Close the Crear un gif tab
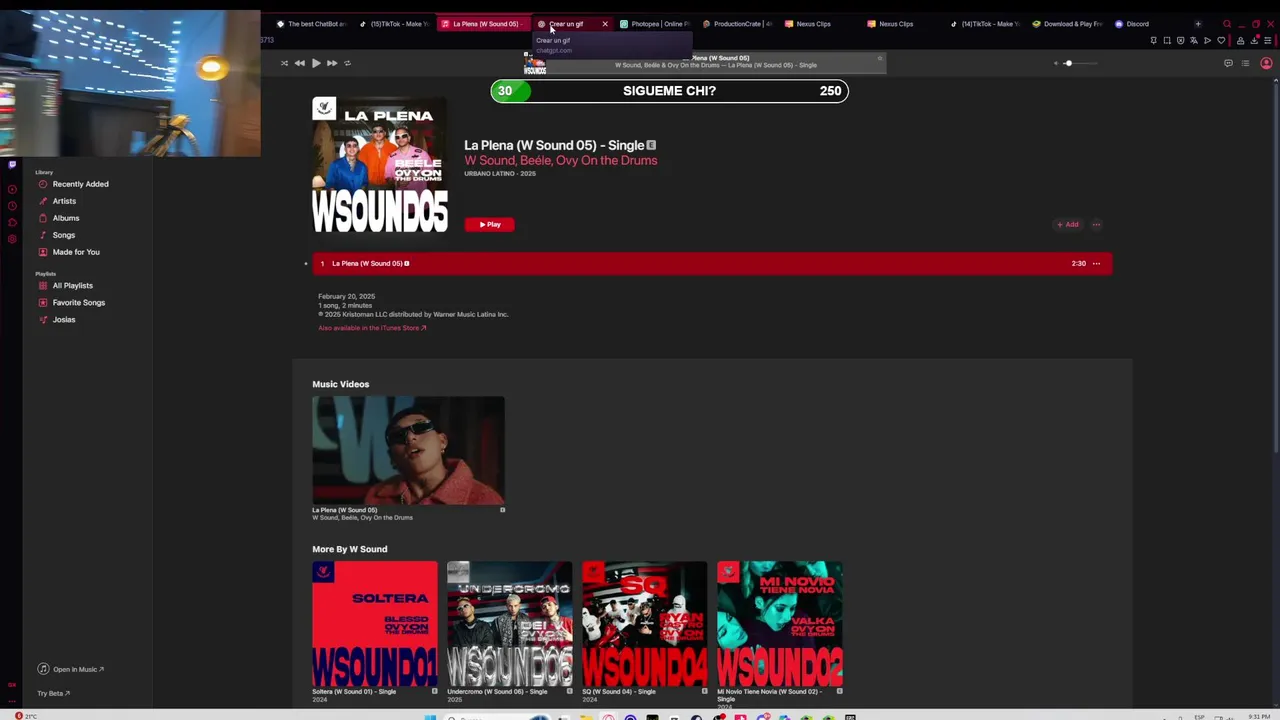This screenshot has width=1280, height=720. coord(605,24)
